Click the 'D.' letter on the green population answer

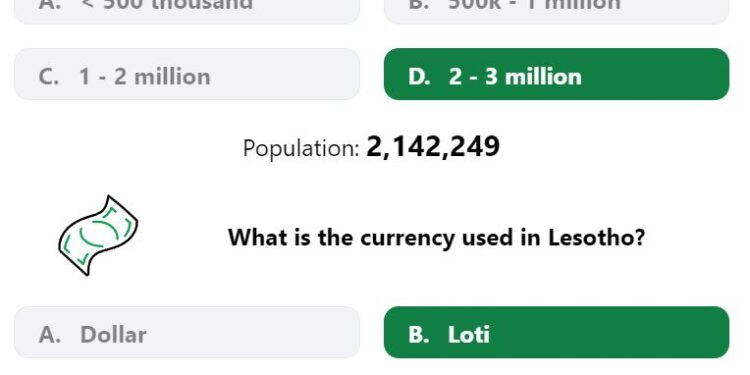[x=419, y=77]
